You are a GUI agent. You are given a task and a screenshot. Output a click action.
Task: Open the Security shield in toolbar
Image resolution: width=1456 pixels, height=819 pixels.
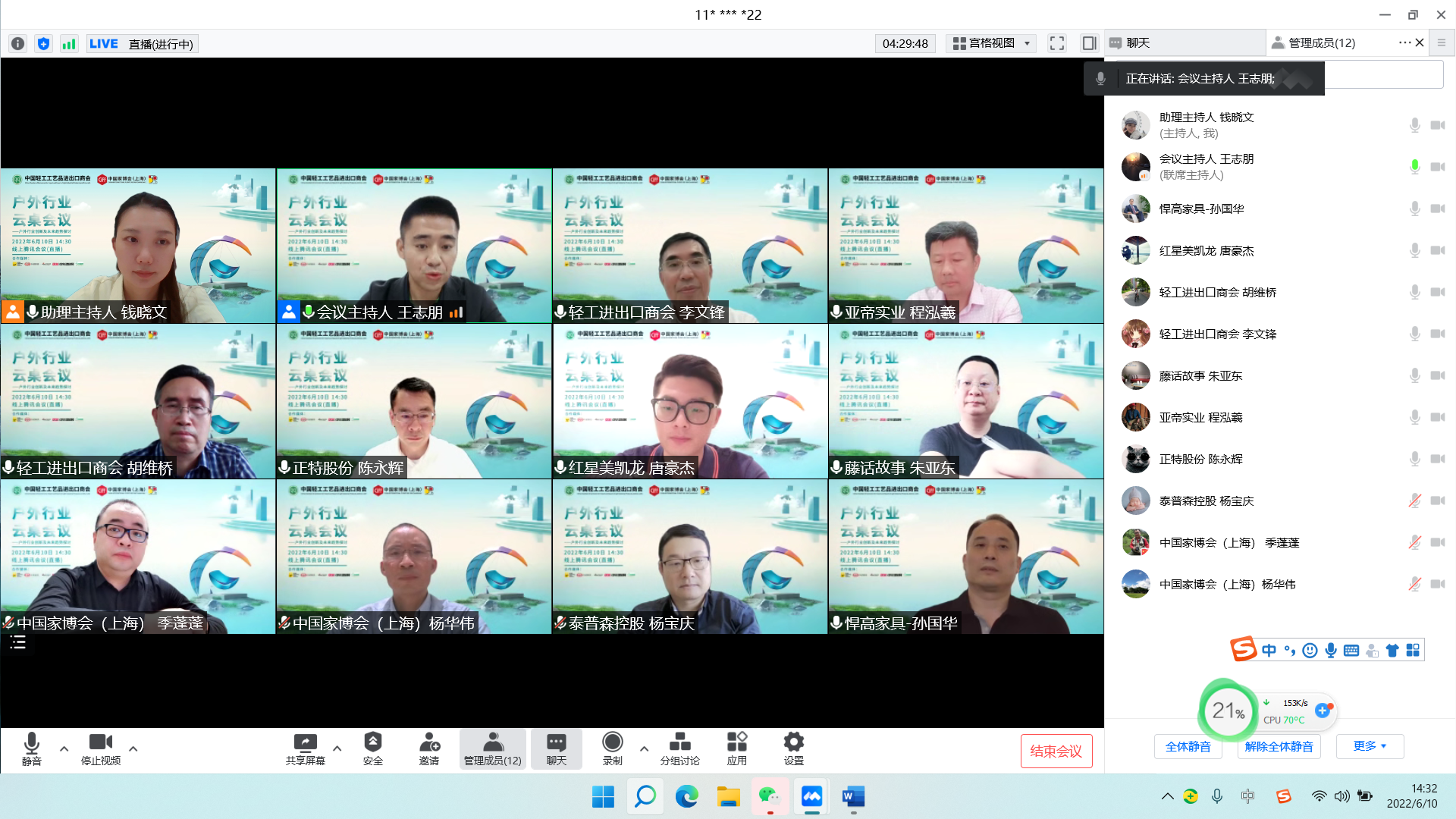(372, 748)
